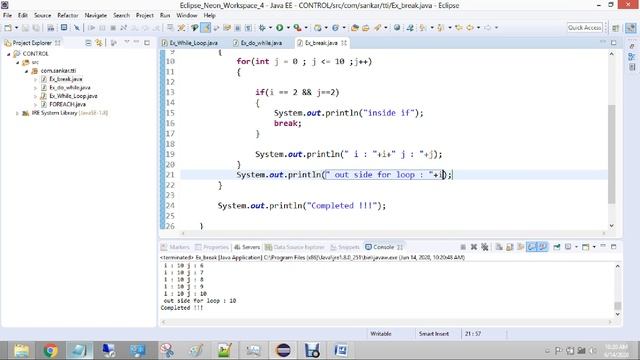Open the Debug button dropdown arrow
The width and height of the screenshot is (640, 360).
pyautogui.click(x=270, y=28)
